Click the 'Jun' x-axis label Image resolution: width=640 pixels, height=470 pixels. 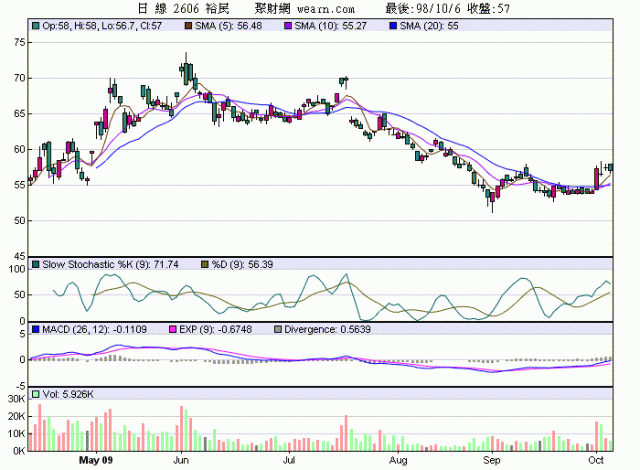(x=181, y=460)
